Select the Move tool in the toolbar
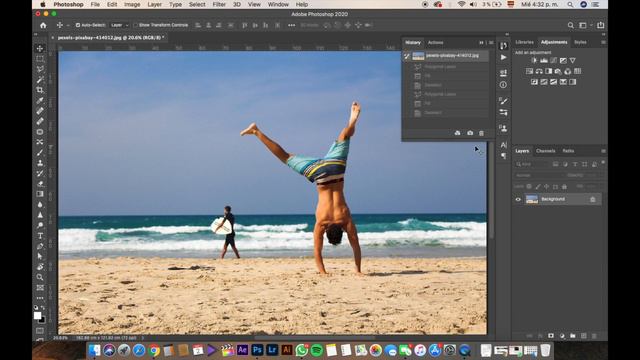This screenshot has height=360, width=640. 40,48
